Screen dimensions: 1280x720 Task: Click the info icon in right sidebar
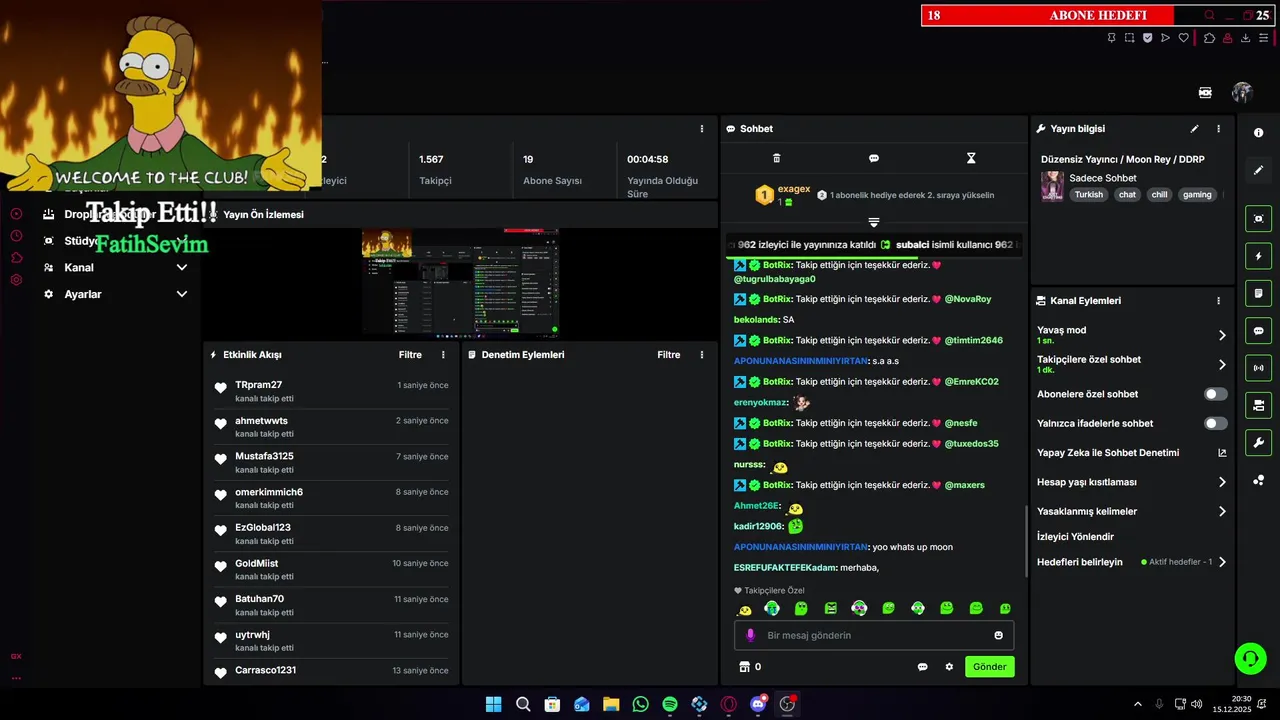click(x=1258, y=132)
